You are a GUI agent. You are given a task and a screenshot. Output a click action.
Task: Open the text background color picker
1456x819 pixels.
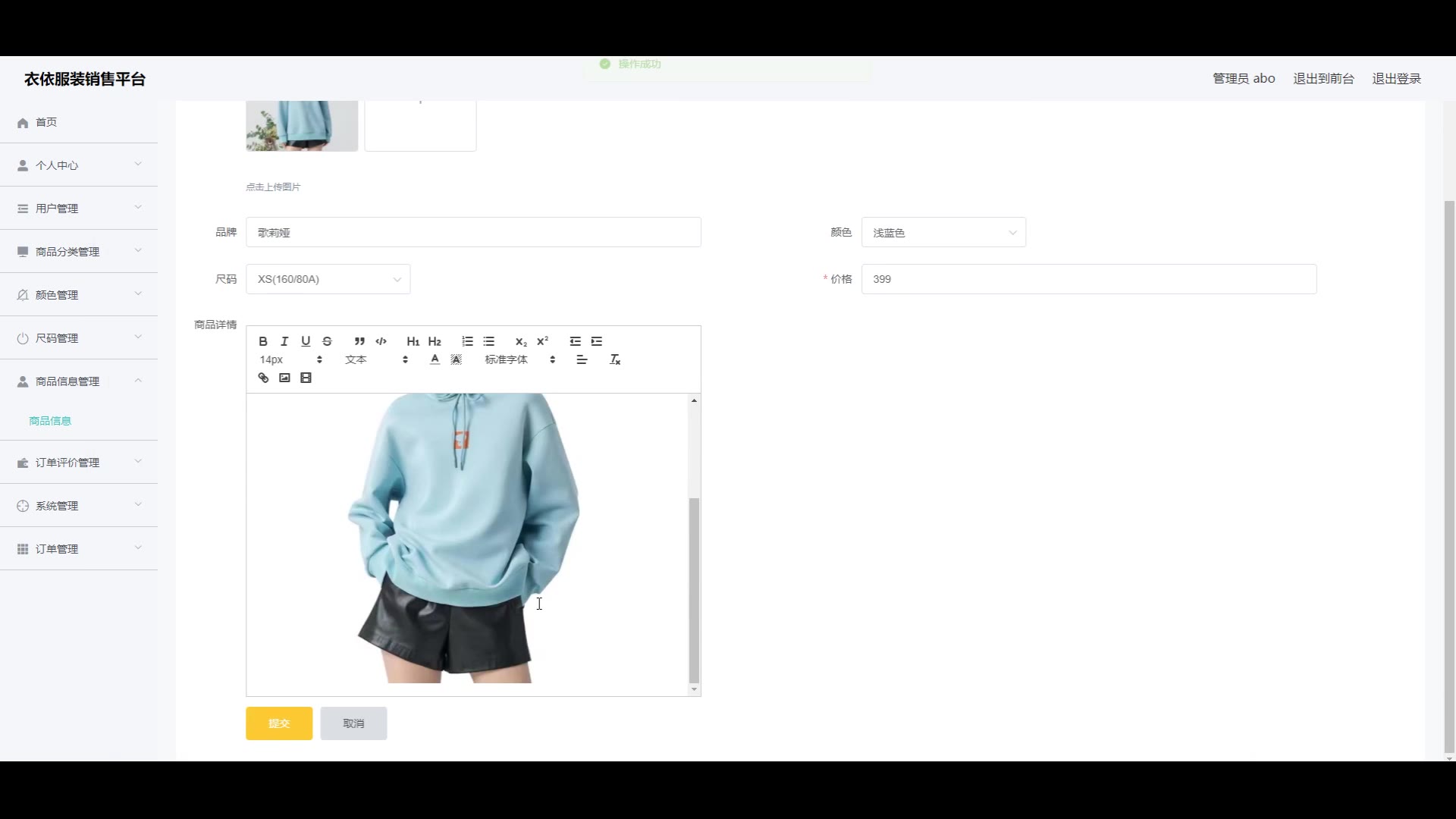coord(456,359)
